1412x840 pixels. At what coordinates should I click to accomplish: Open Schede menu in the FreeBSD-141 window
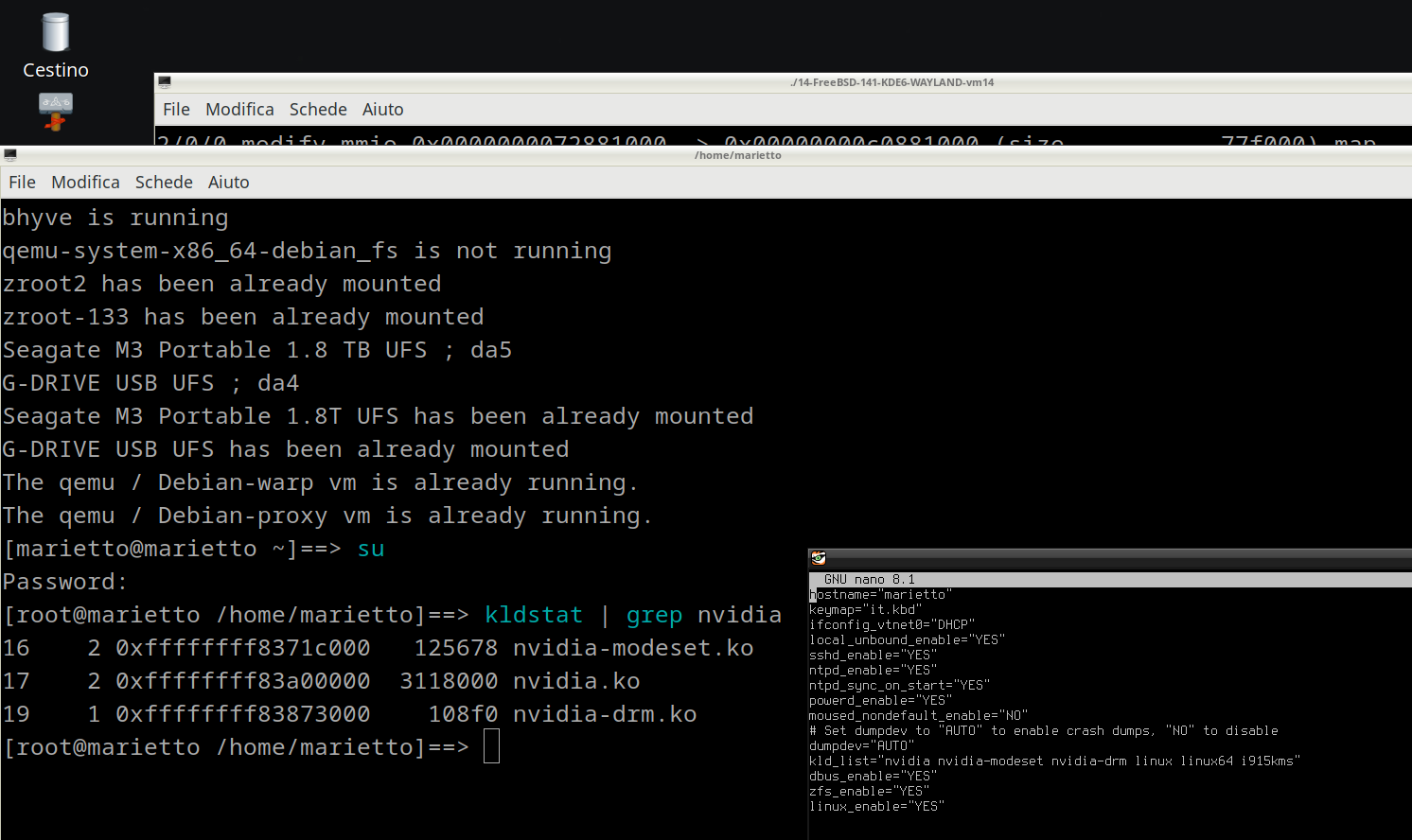coord(318,109)
